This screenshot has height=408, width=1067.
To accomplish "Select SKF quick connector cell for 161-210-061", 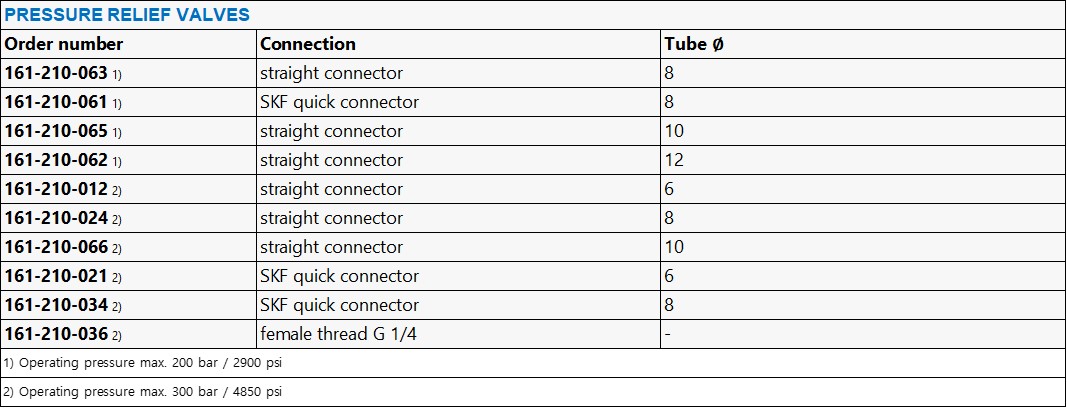I will (x=339, y=102).
